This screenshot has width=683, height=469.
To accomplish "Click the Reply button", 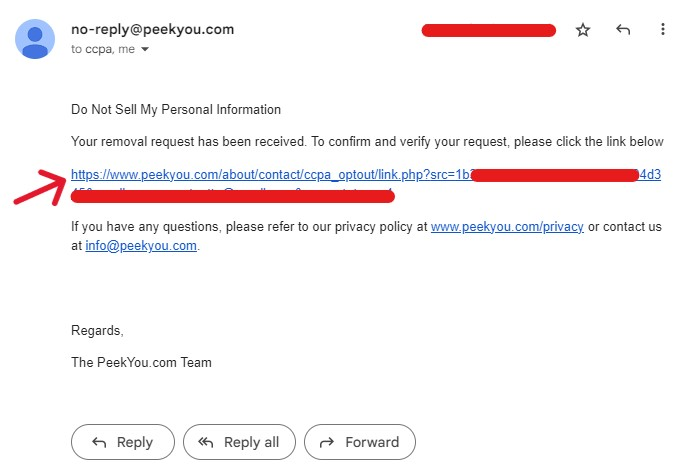I will pos(123,442).
